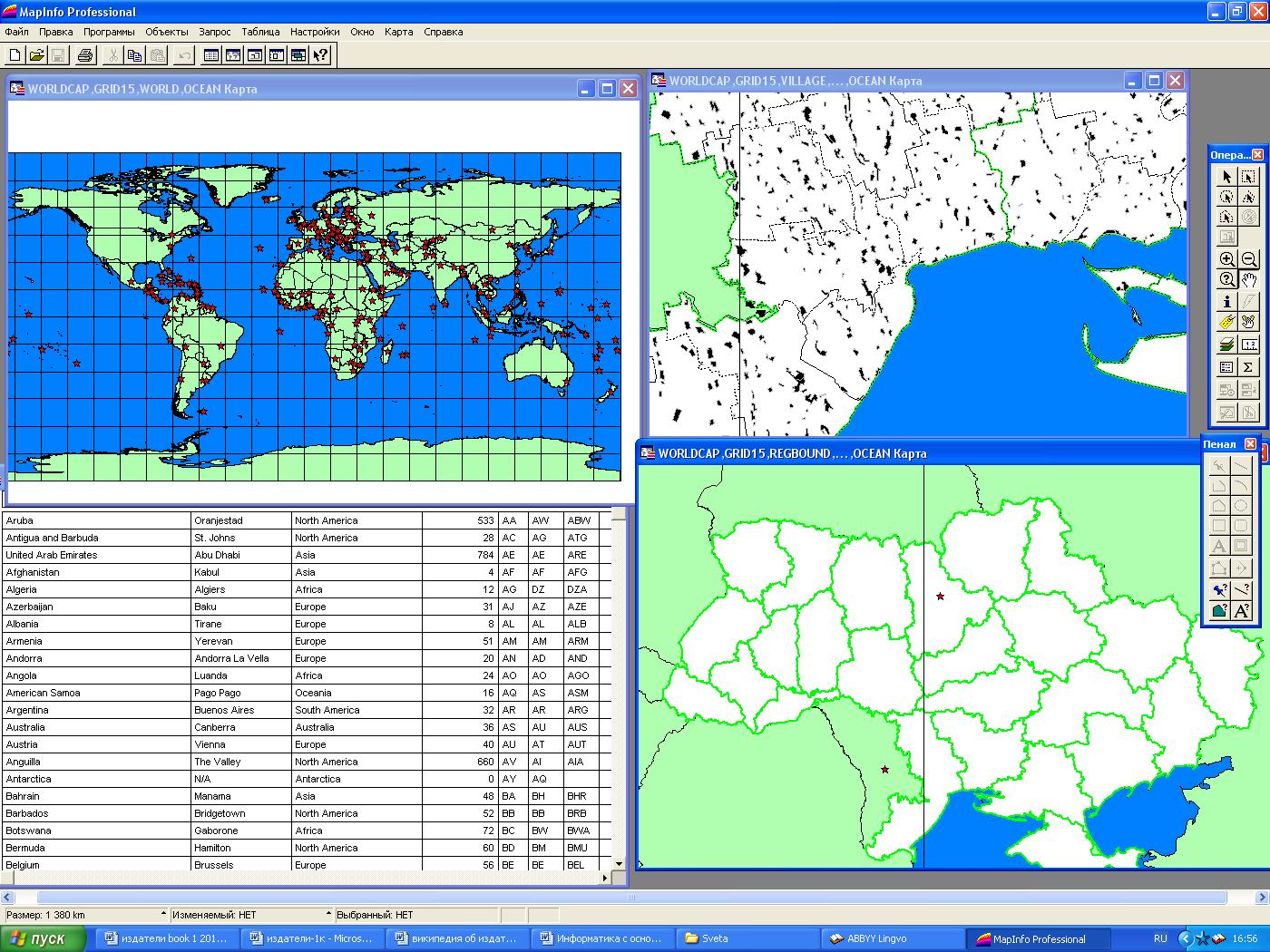Activate the WORLDCAP,GRID15,VILLAGE map window title
This screenshot has width=1270, height=952.
(796, 81)
